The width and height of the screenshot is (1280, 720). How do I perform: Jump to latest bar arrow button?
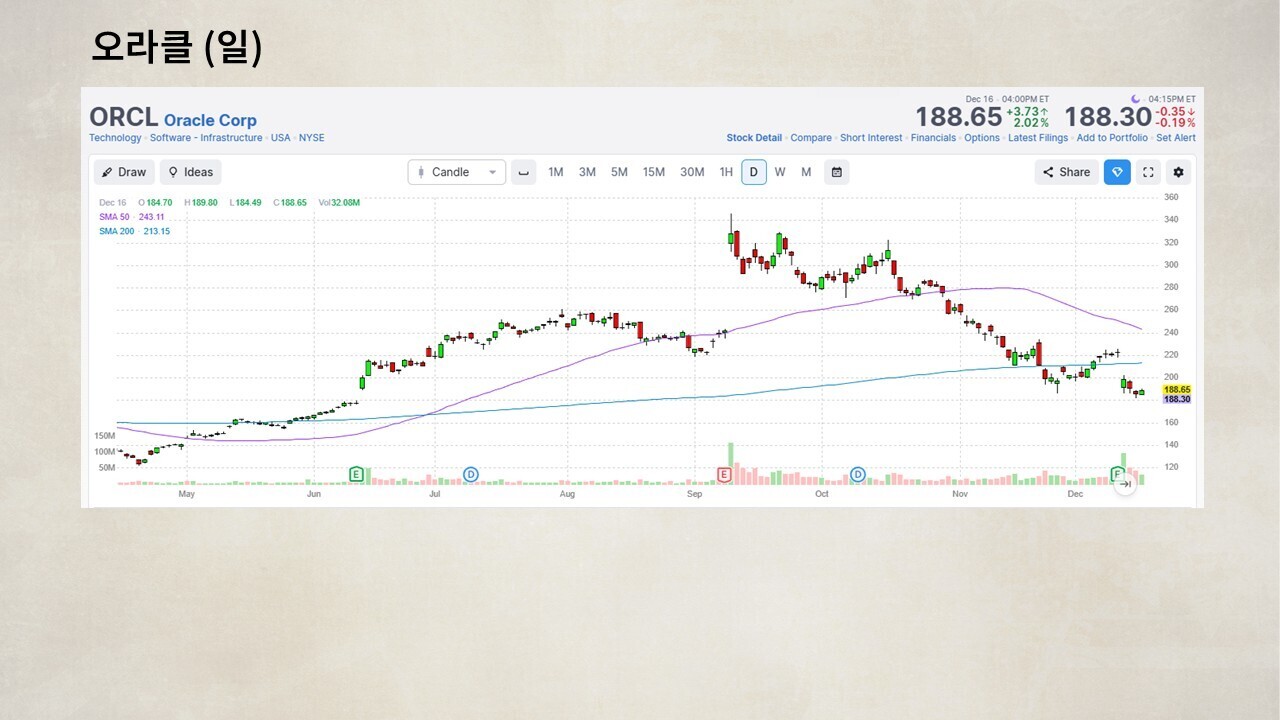coord(1125,484)
